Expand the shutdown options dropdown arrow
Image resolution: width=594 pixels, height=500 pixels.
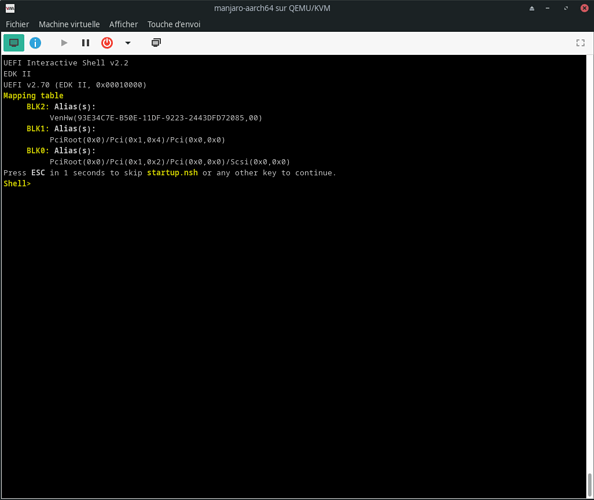point(128,43)
